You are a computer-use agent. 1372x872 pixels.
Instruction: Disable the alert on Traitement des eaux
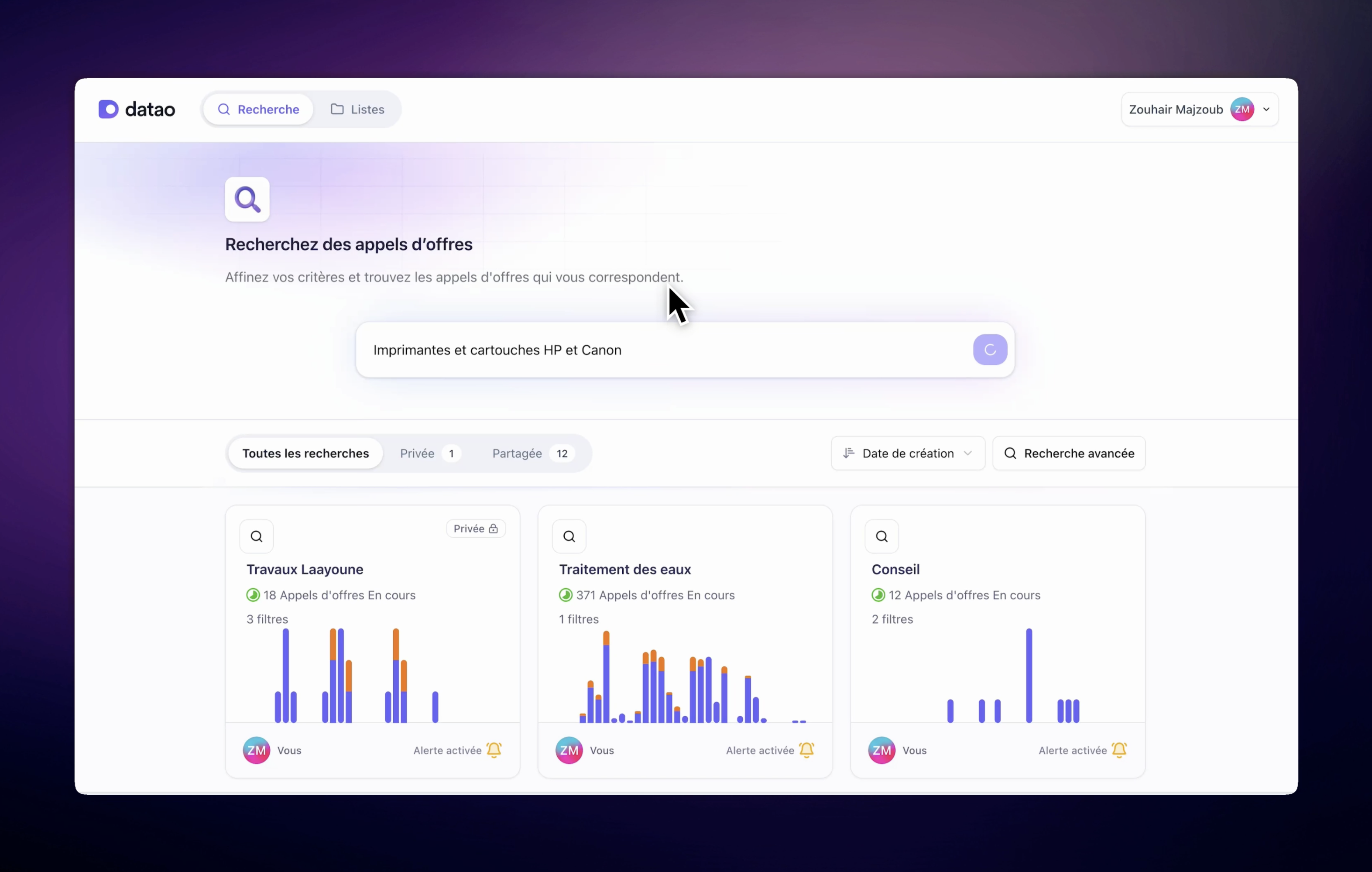click(x=806, y=751)
